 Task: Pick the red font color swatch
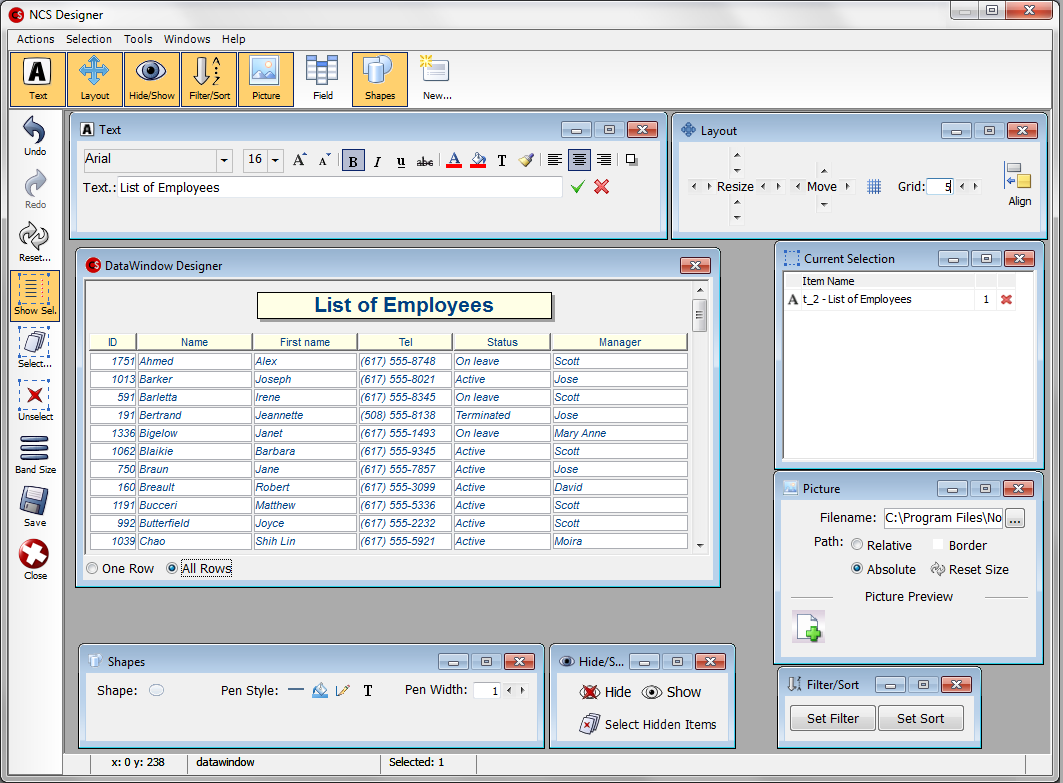pyautogui.click(x=453, y=161)
